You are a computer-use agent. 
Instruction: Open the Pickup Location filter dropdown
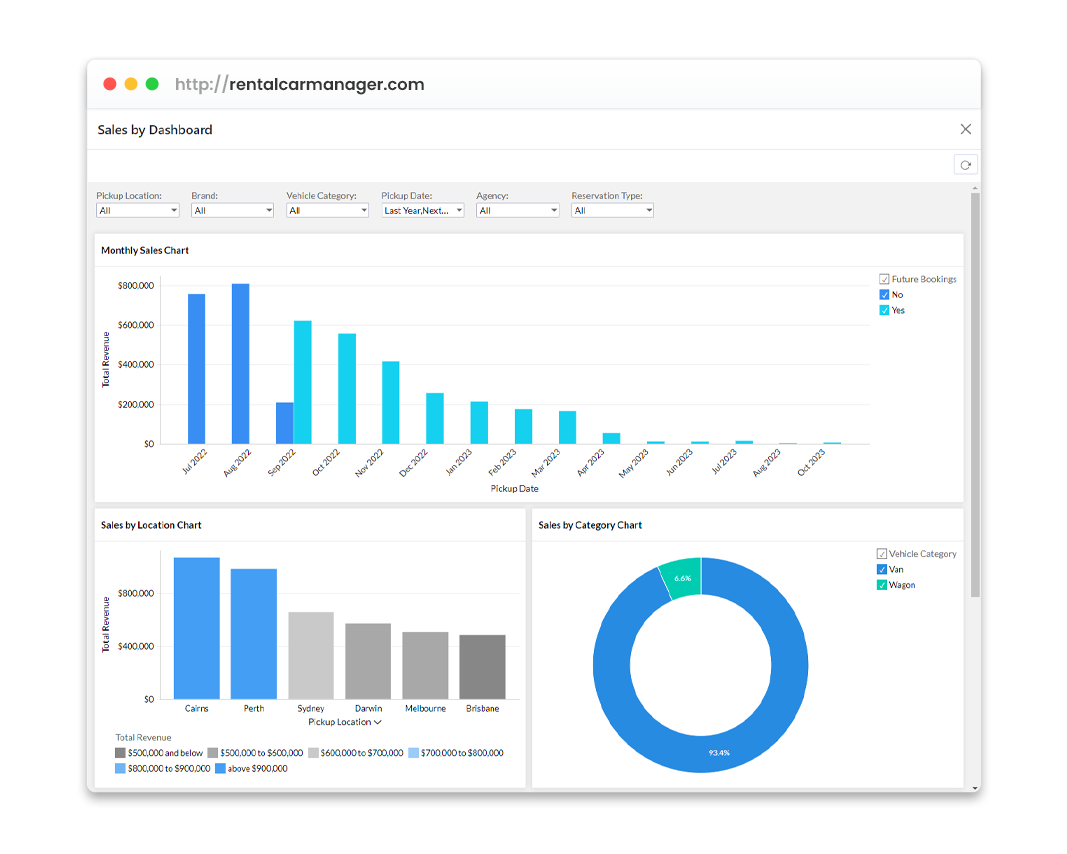coord(137,210)
